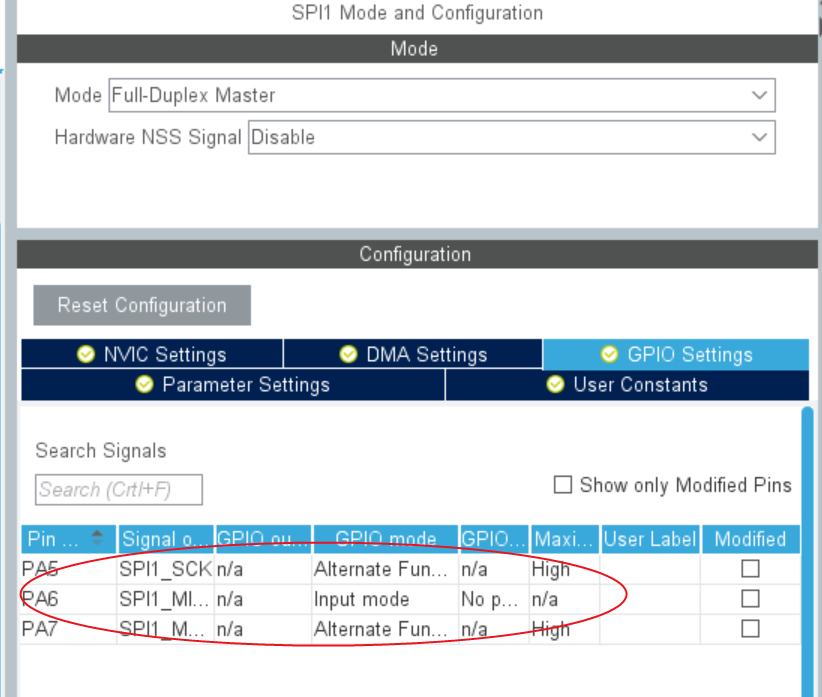The width and height of the screenshot is (822, 697).
Task: Check the Modified box for PA5
Action: tap(750, 569)
